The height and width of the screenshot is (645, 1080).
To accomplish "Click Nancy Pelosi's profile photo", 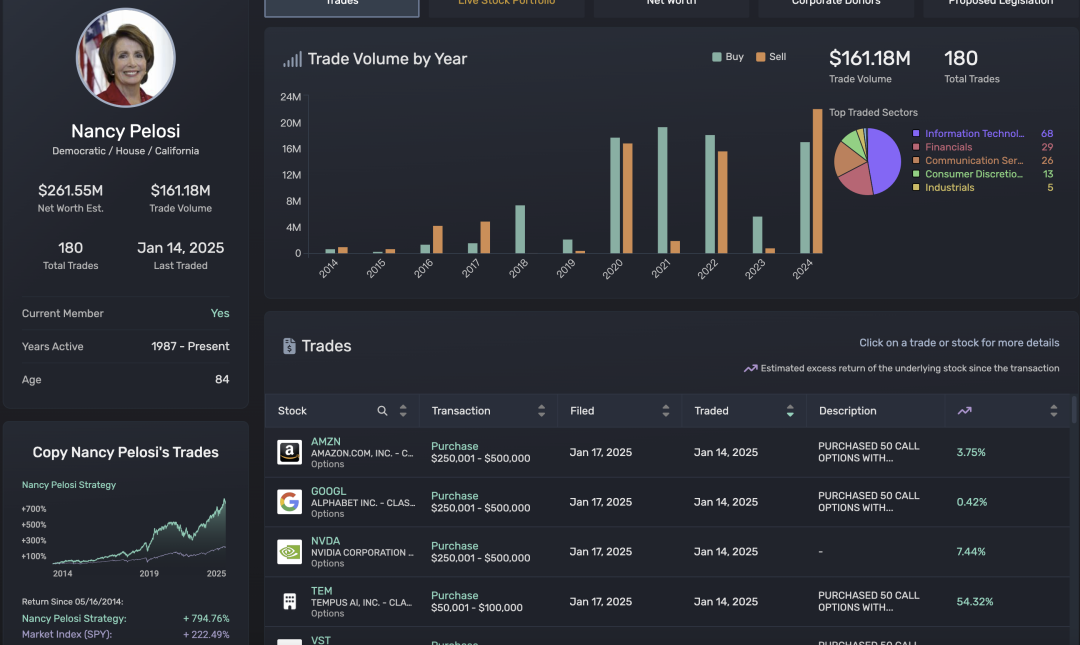I will [x=126, y=58].
